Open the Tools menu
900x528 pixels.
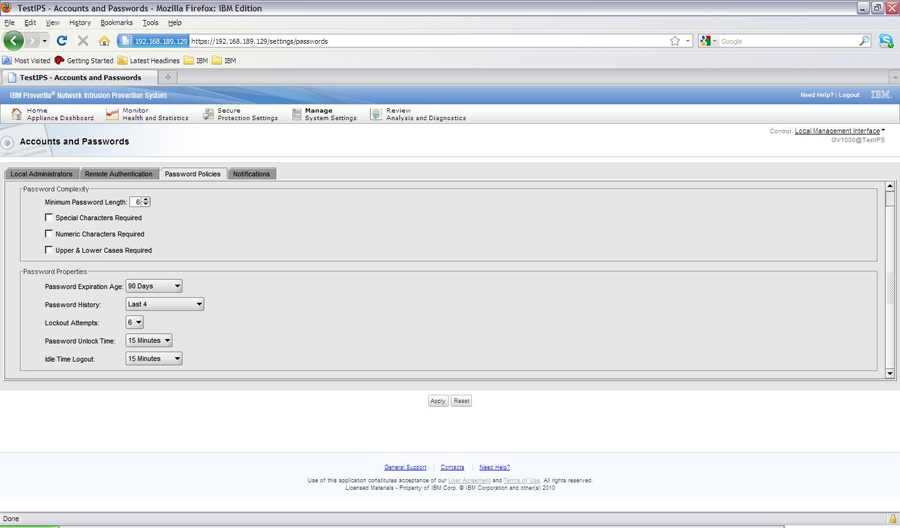pyautogui.click(x=150, y=22)
